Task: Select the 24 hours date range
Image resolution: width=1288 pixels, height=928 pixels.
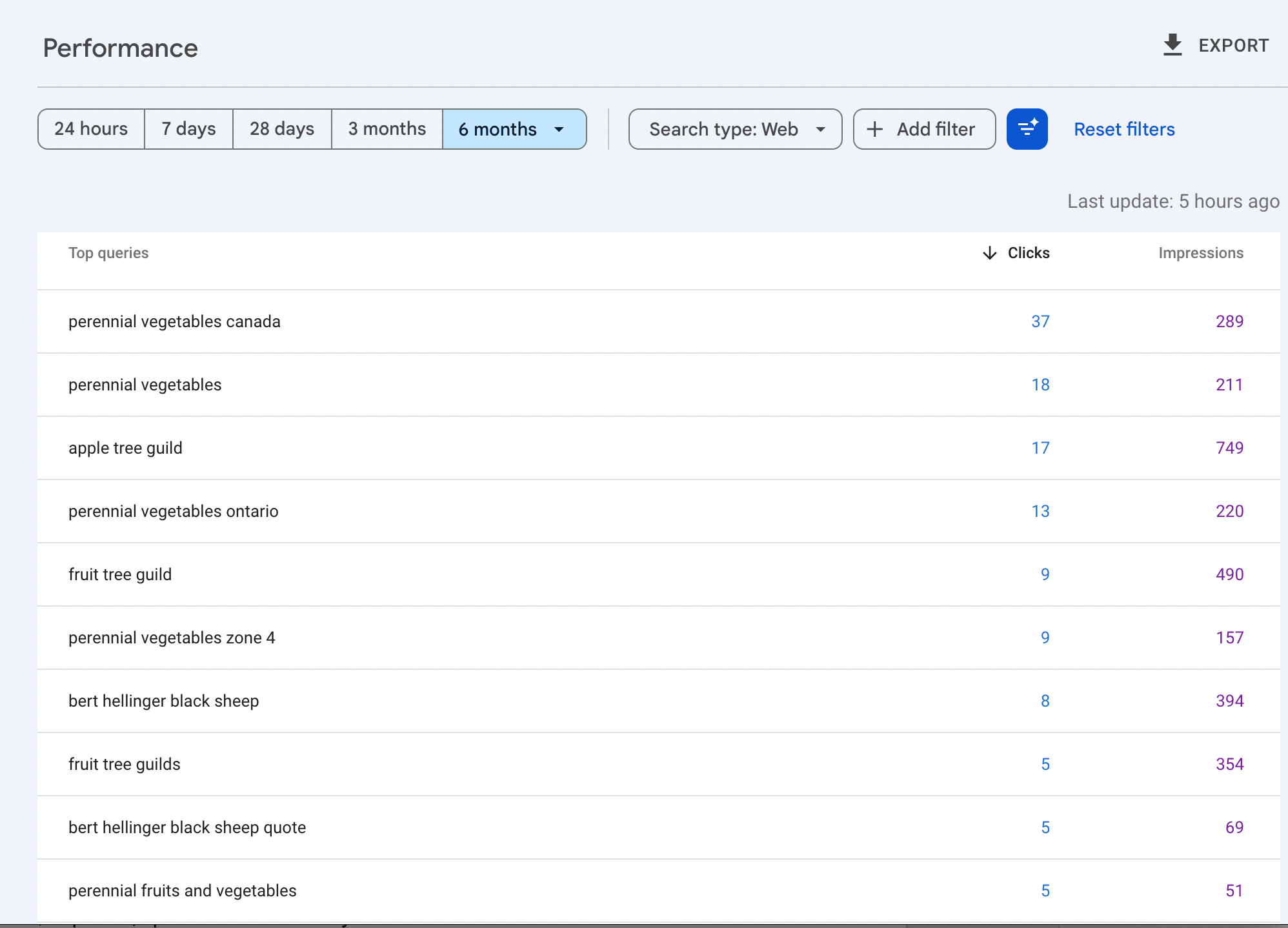Action: (91, 129)
